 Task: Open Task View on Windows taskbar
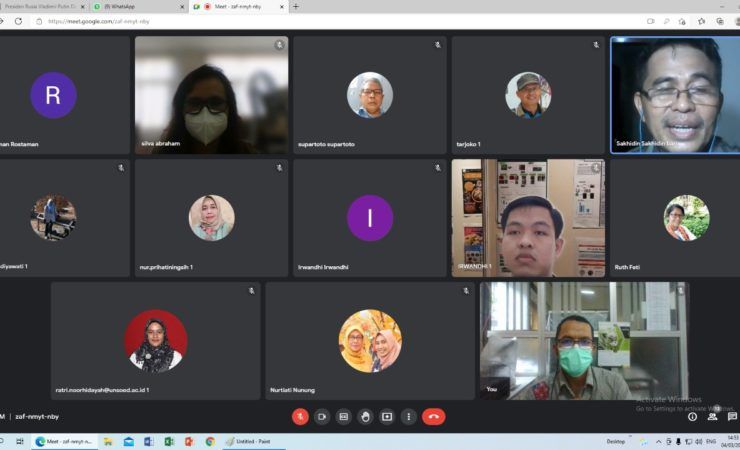(x=19, y=442)
